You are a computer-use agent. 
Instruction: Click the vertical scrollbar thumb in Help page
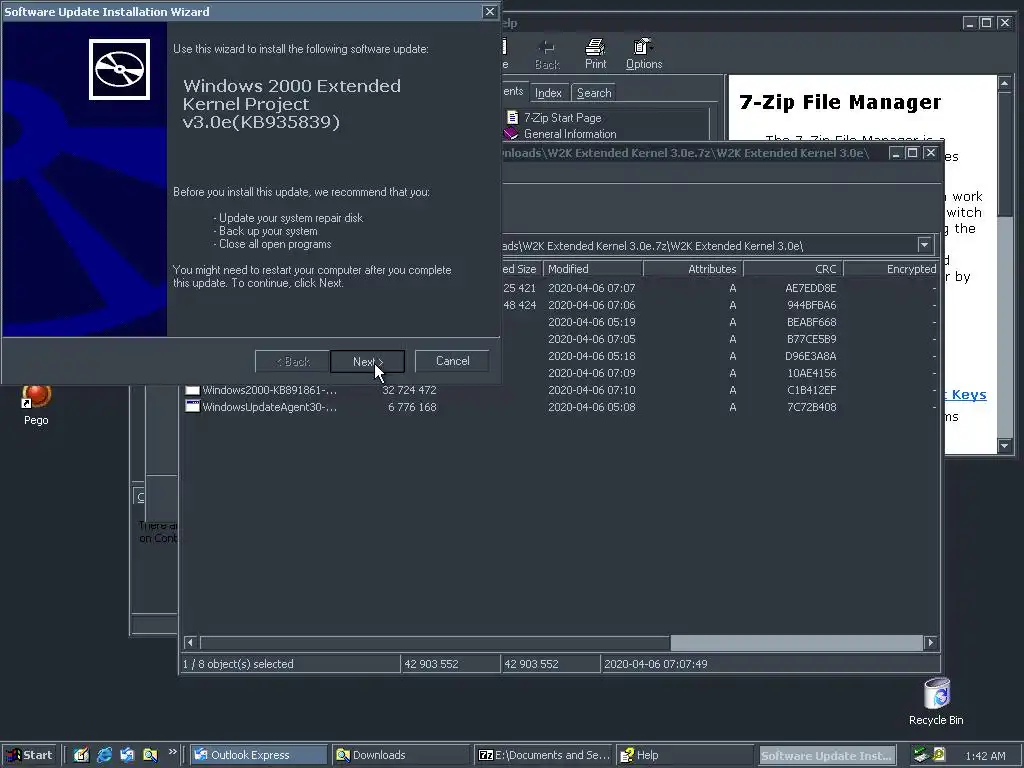pos(1004,154)
